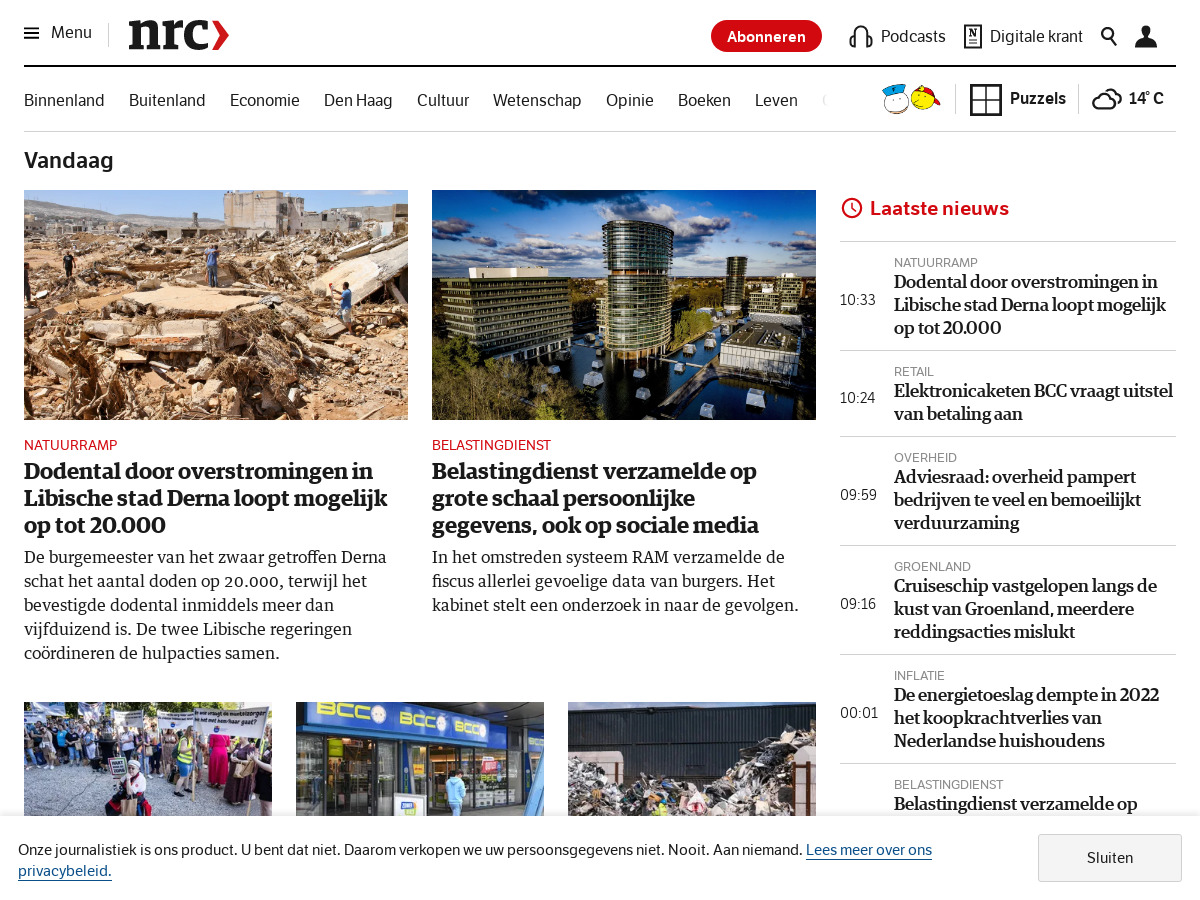The image size is (1200, 900).
Task: Open the user account profile icon
Action: [1145, 37]
